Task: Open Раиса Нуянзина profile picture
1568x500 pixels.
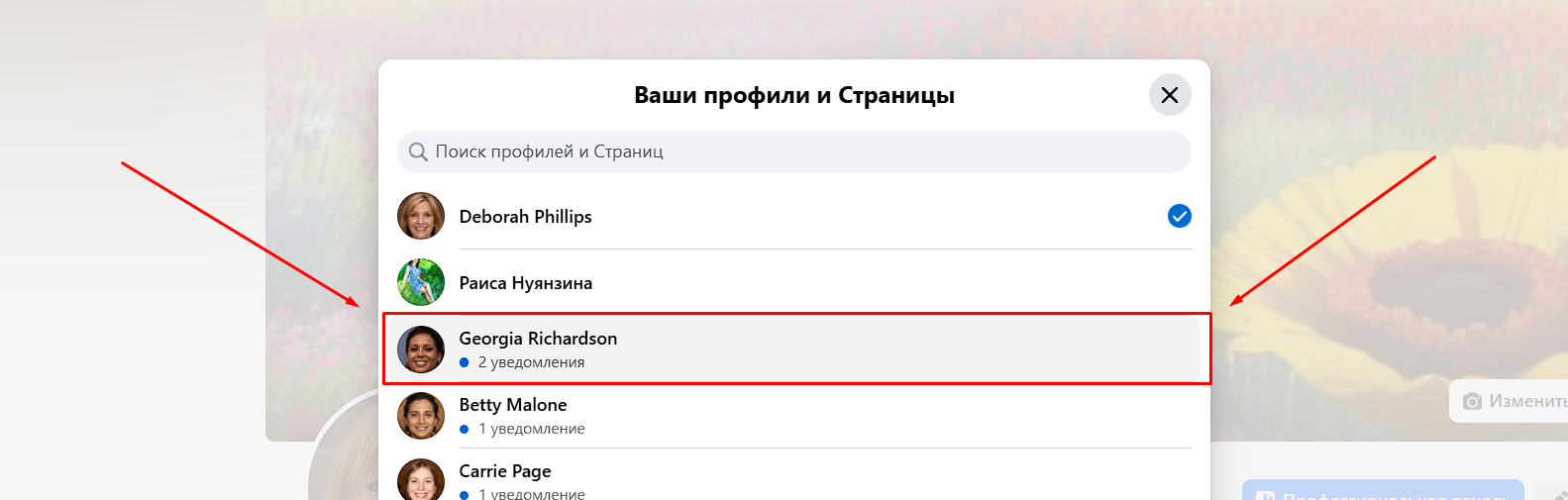Action: [421, 282]
